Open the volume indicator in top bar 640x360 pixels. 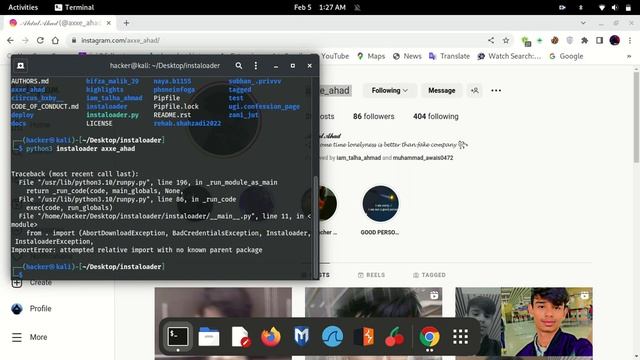point(615,7)
